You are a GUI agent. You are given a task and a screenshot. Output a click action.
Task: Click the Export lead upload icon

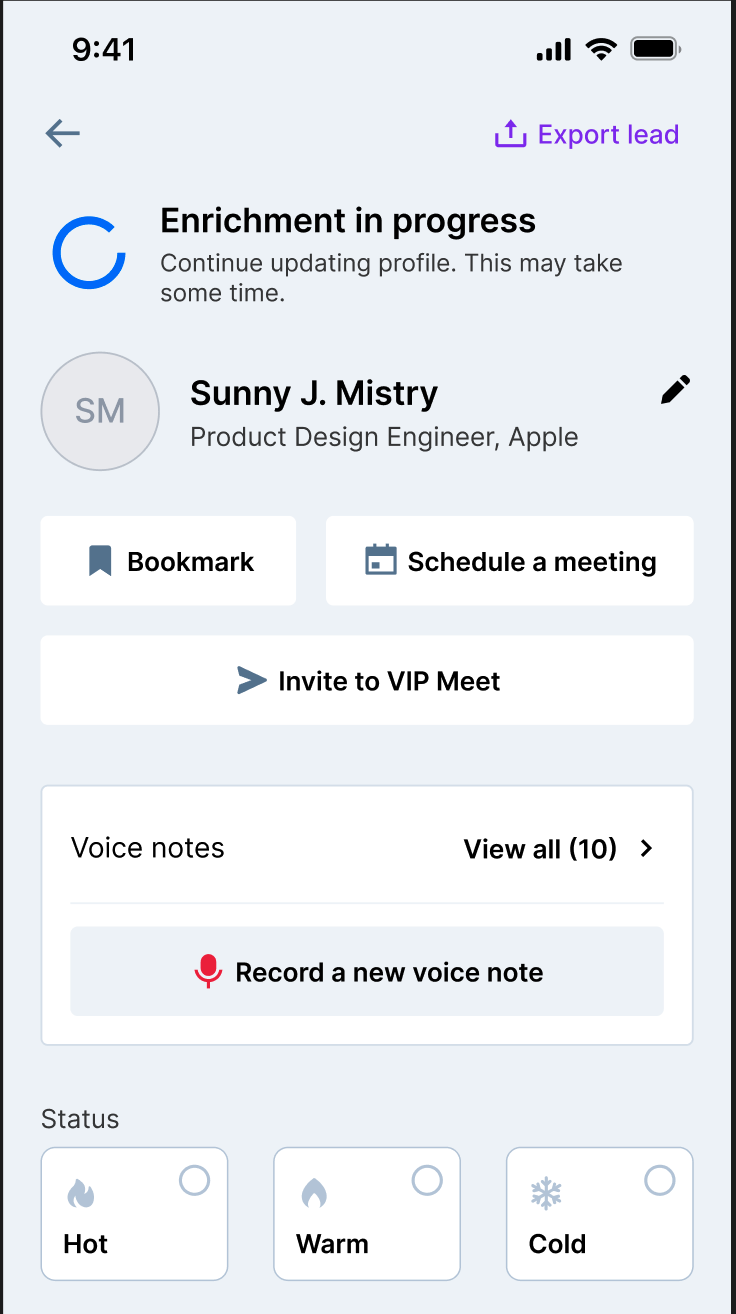pos(510,134)
